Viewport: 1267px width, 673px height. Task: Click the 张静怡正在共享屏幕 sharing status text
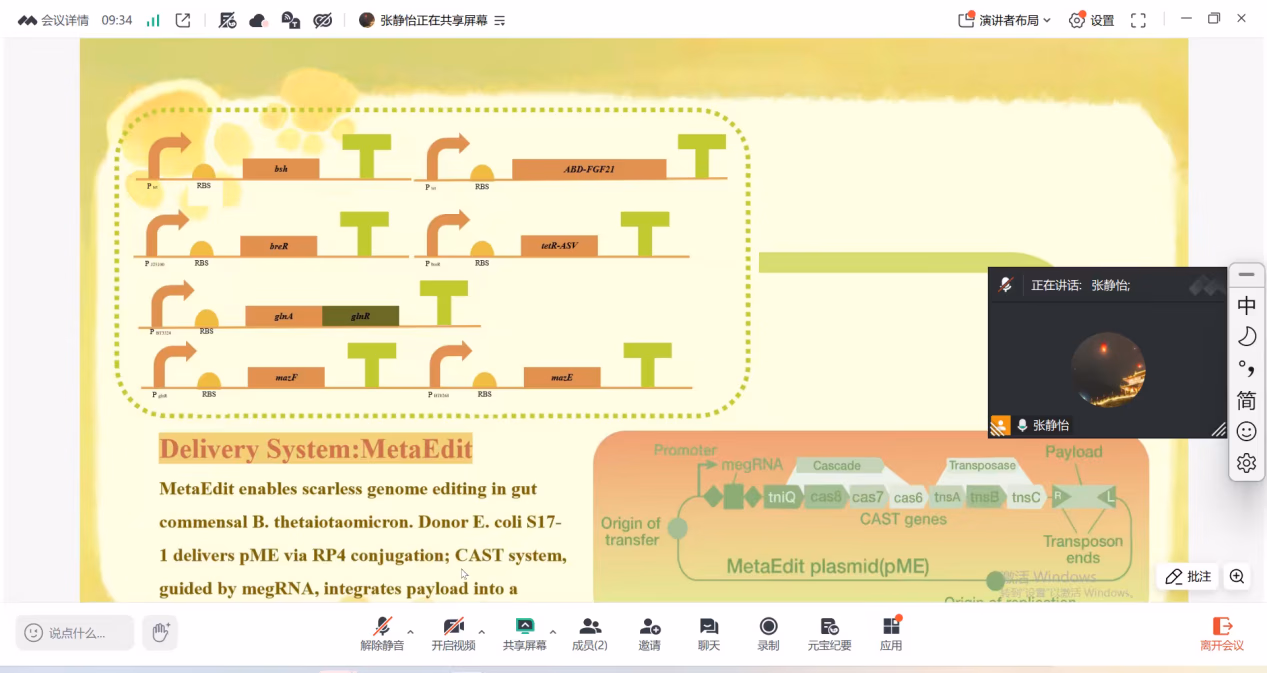[x=434, y=20]
